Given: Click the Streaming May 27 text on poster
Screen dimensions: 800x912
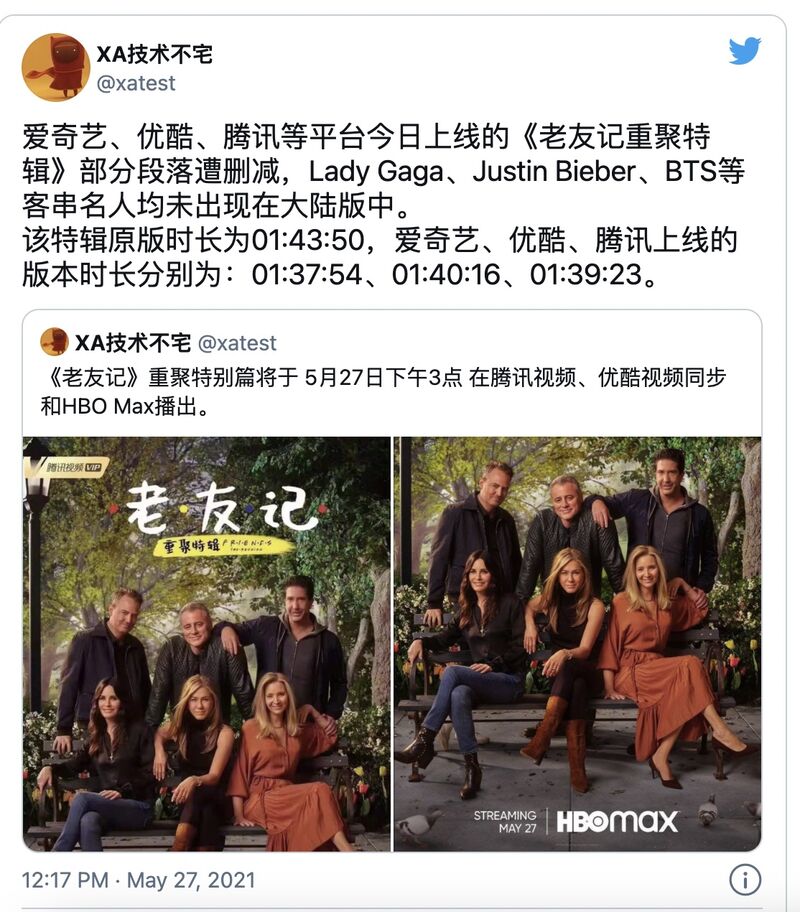Looking at the screenshot, I should pyautogui.click(x=505, y=821).
